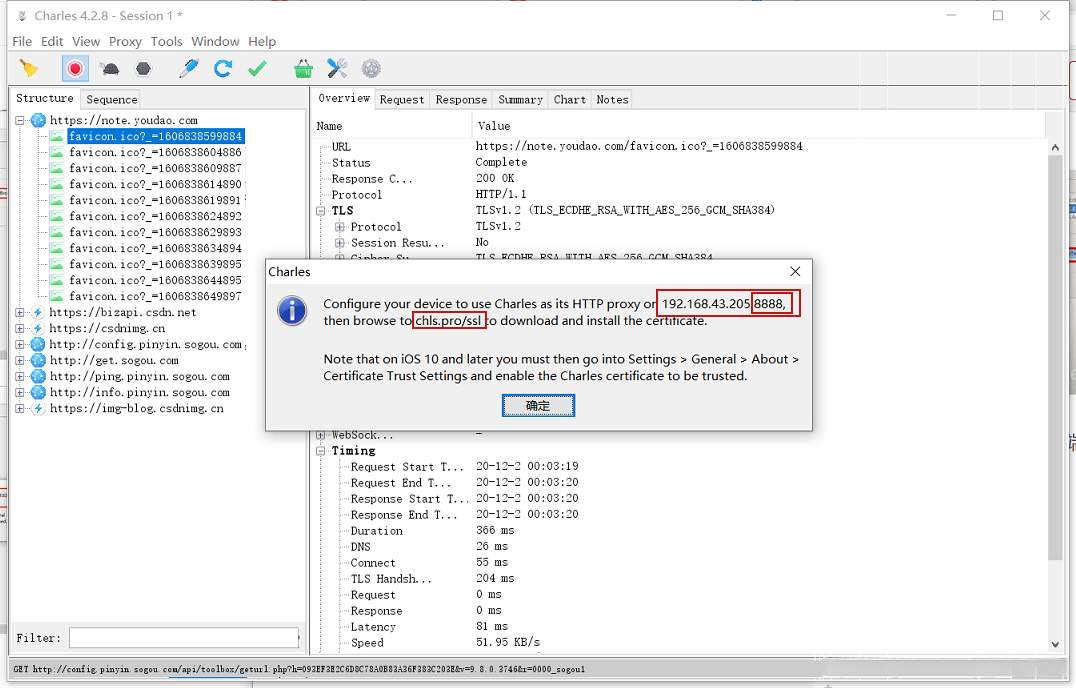Clear session with the broom icon
Screen dimensions: 1076x688
[x=29, y=69]
